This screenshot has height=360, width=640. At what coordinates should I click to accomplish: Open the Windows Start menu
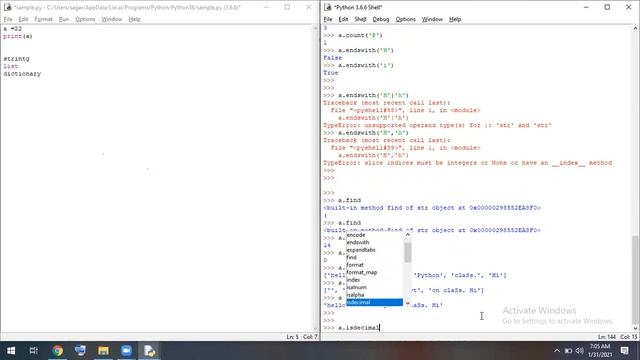[11, 351]
